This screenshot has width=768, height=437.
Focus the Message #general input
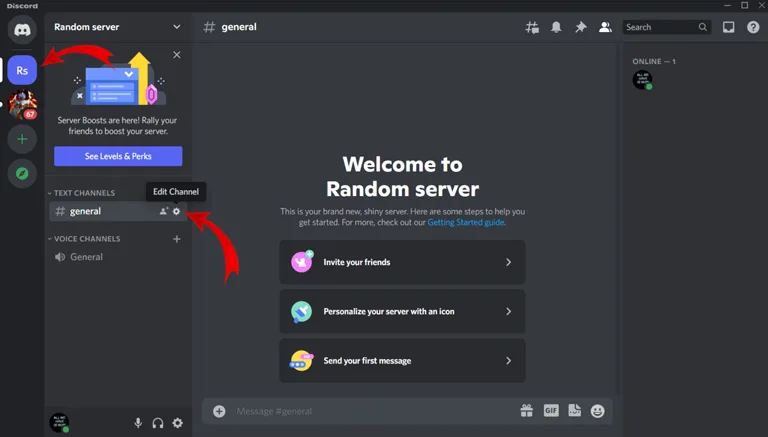tap(372, 411)
